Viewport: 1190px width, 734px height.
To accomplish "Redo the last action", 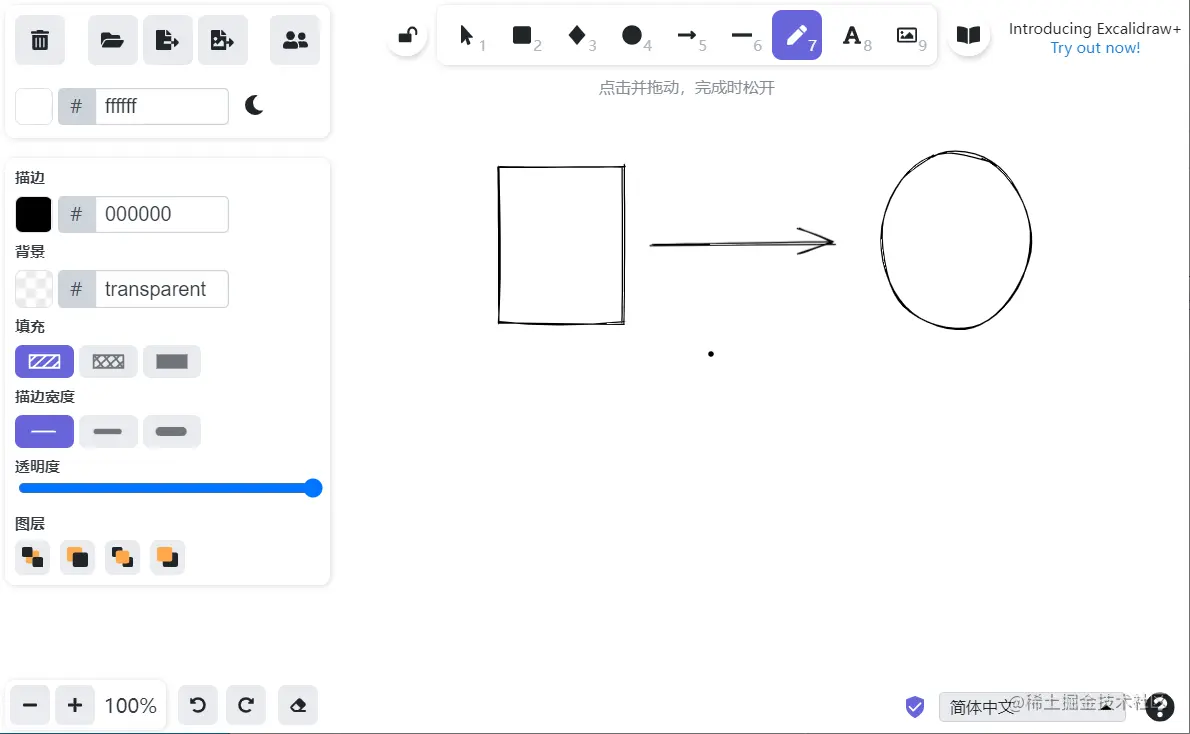I will click(246, 705).
